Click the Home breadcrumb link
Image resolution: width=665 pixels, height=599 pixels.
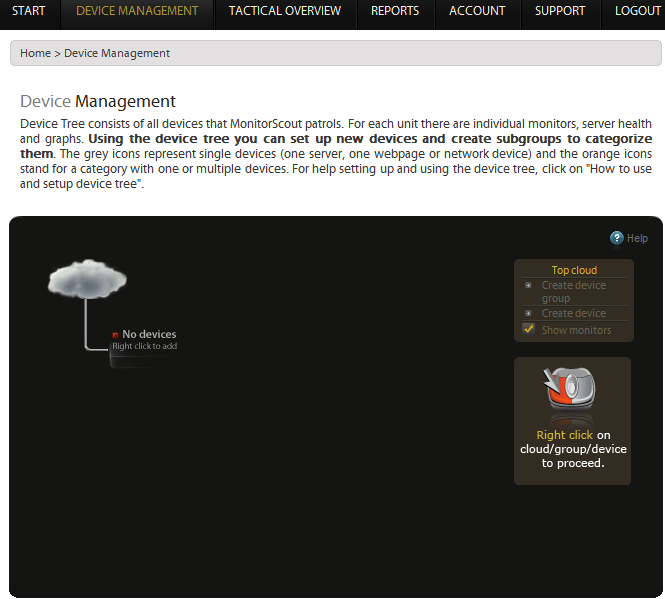pos(35,53)
